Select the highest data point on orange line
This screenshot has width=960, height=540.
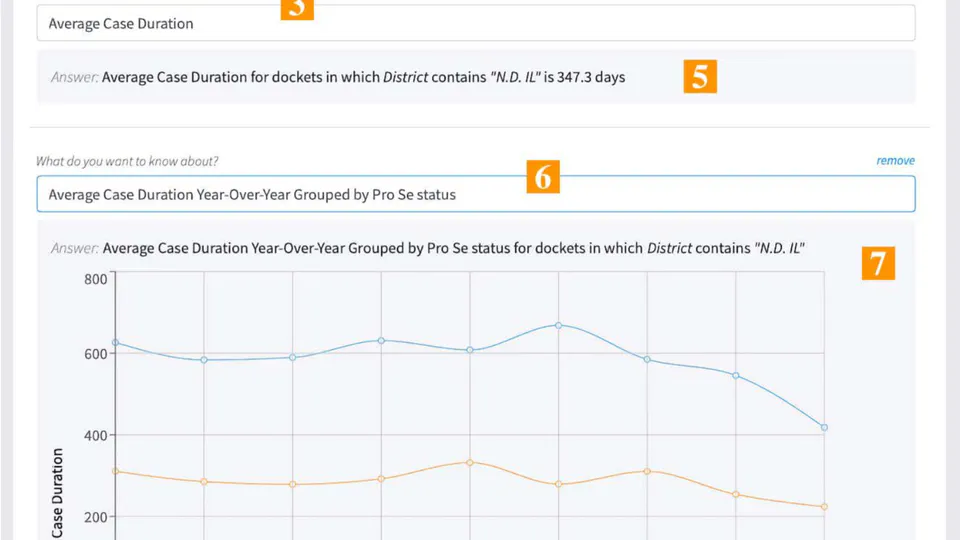click(x=470, y=462)
